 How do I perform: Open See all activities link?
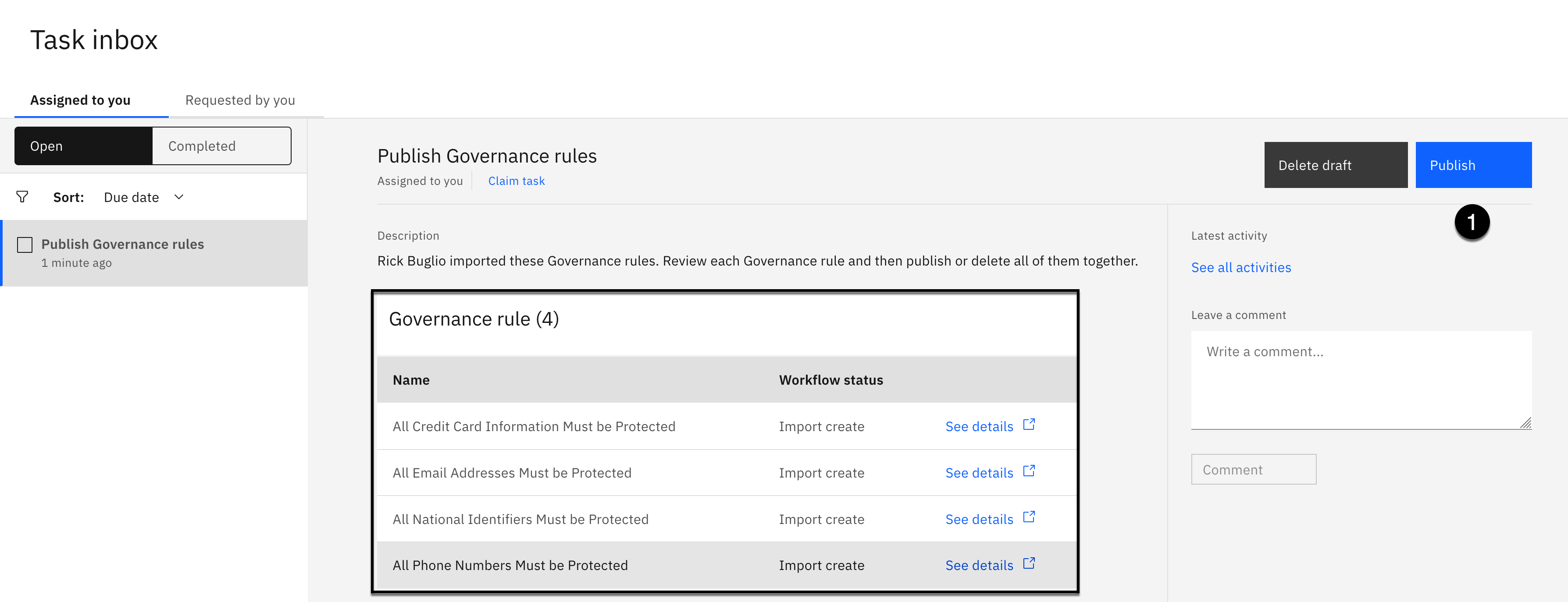point(1240,268)
